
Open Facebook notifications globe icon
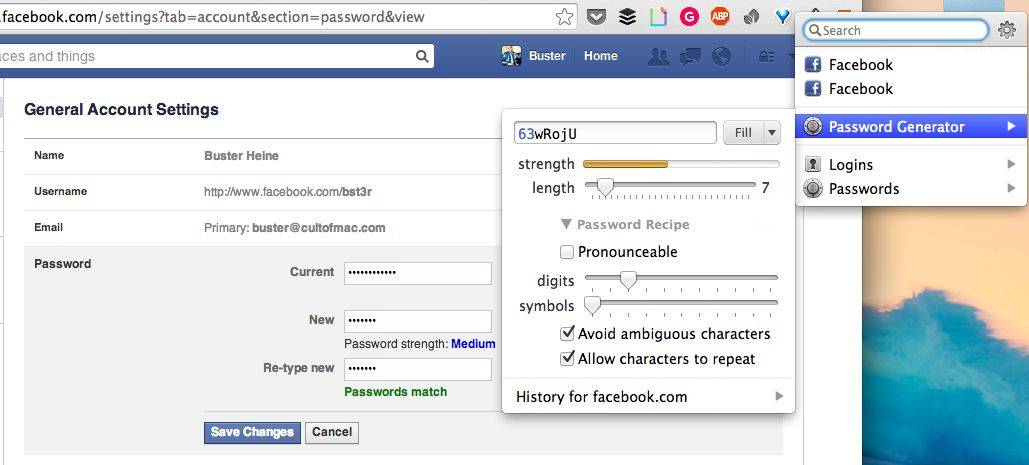pyautogui.click(x=721, y=57)
